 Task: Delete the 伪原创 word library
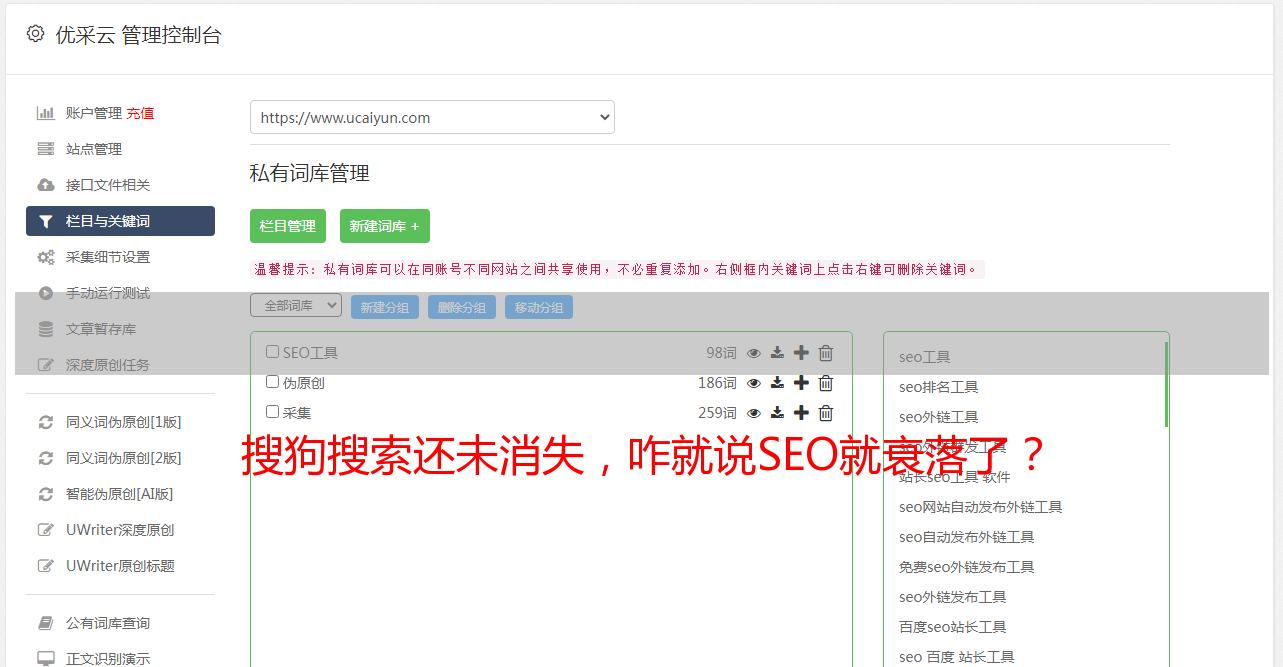826,383
